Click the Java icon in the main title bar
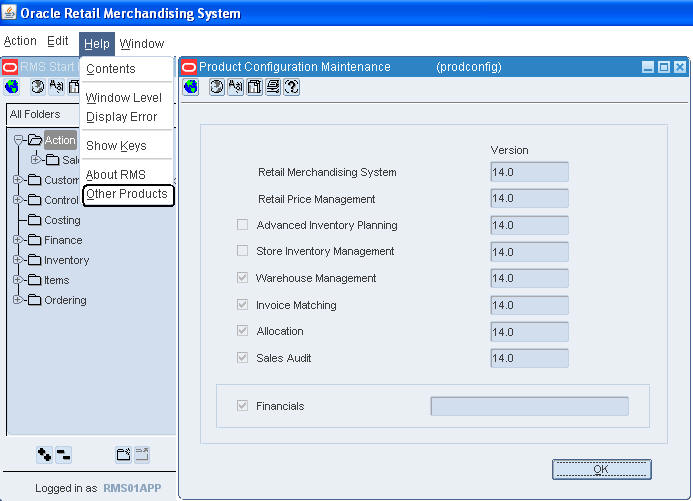The height and width of the screenshot is (501, 693). (9, 12)
